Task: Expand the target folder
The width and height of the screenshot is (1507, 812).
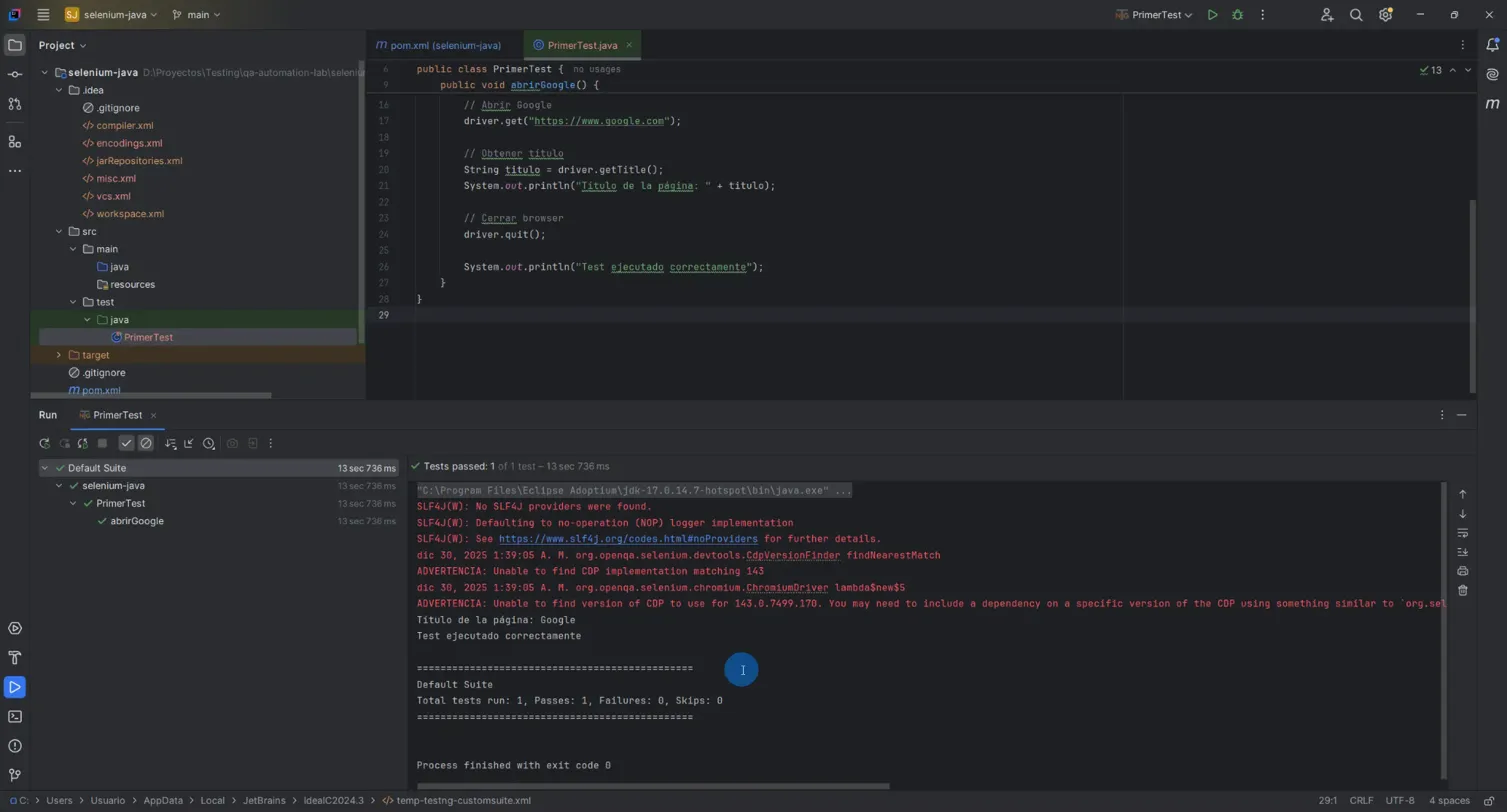Action: [x=58, y=354]
